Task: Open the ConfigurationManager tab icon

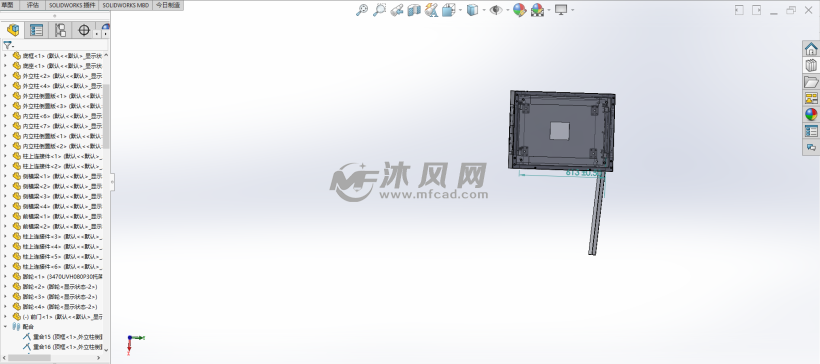Action: [60, 30]
